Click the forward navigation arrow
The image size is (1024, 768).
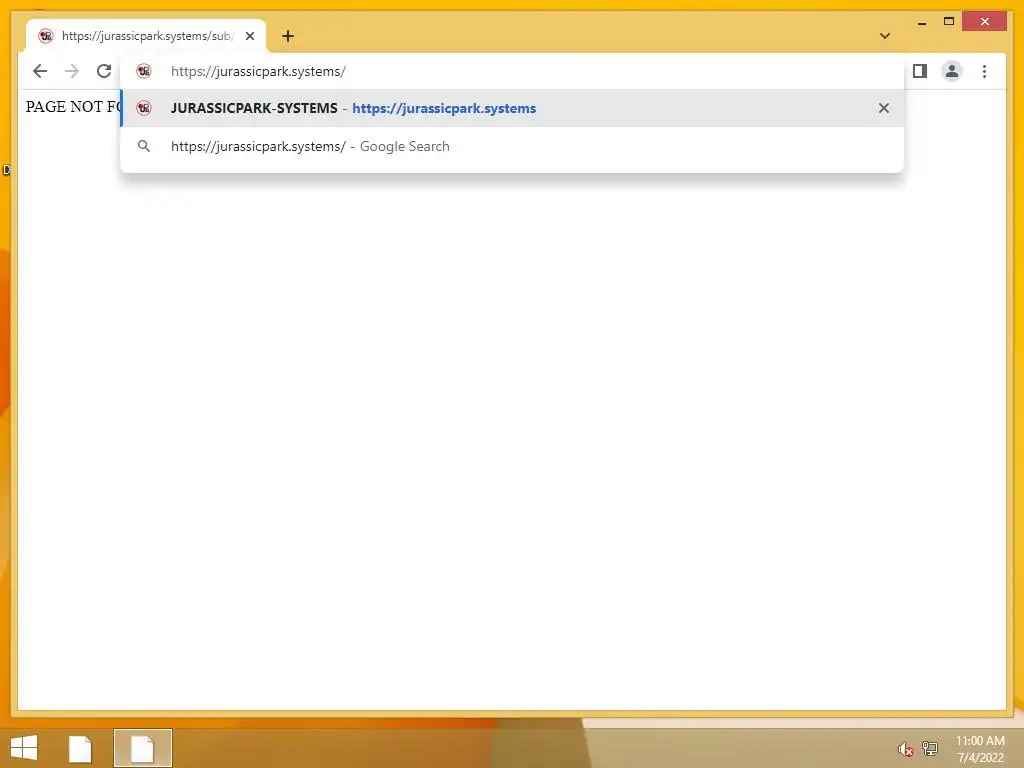tap(72, 71)
